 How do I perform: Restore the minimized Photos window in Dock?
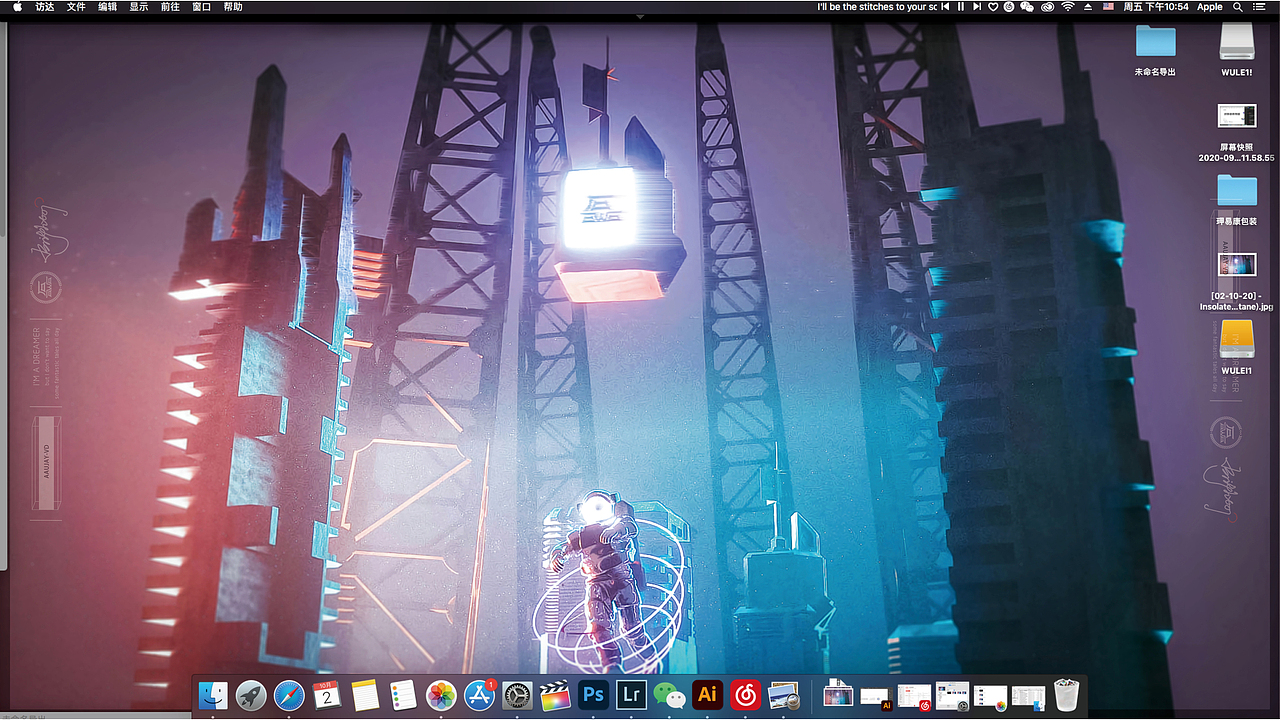point(990,697)
